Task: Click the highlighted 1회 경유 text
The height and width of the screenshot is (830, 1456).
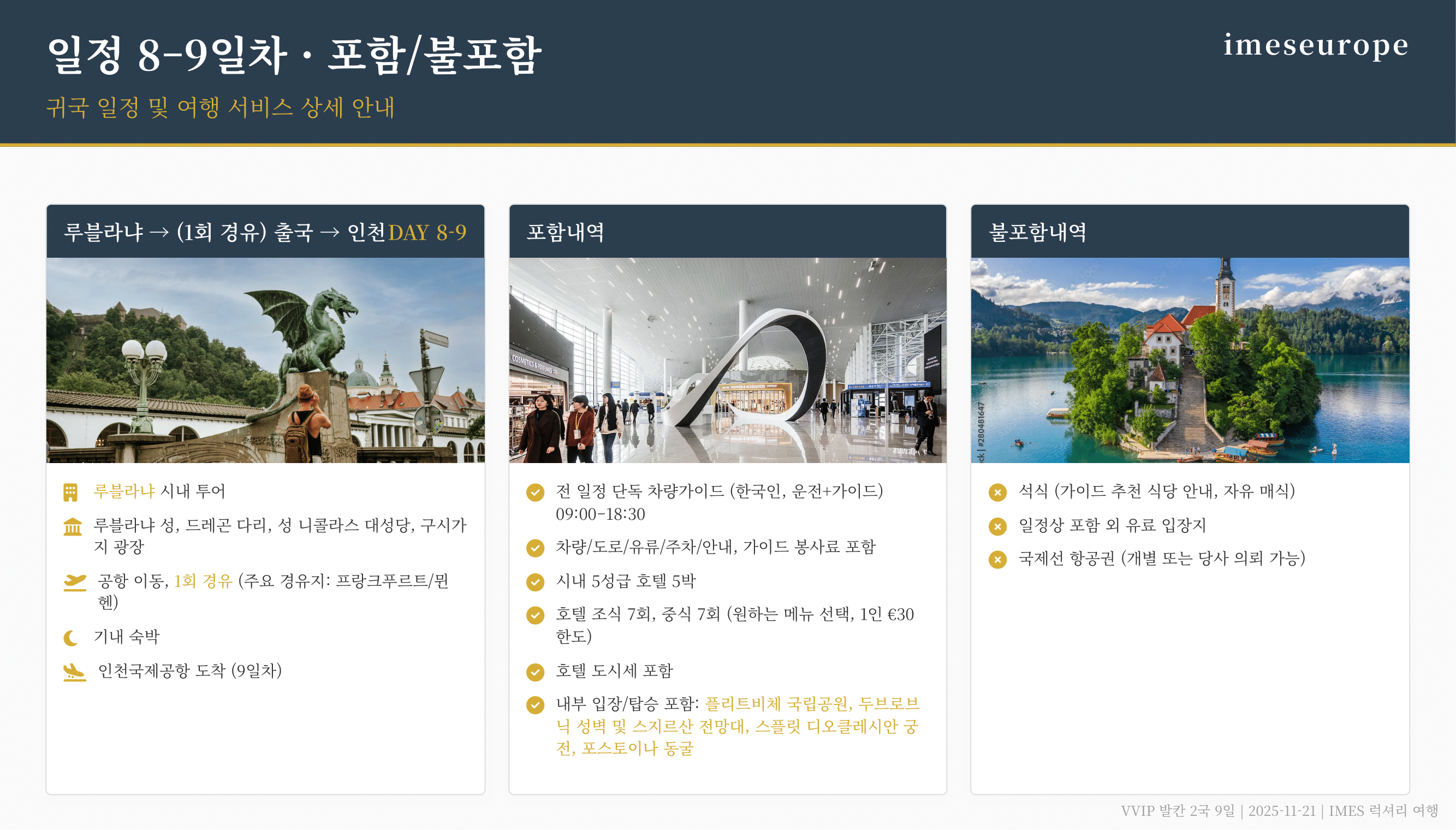Action: point(203,581)
